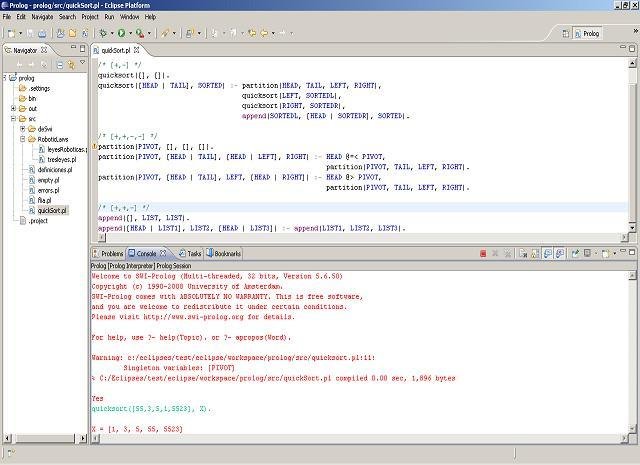Open the File menu
The width and height of the screenshot is (640, 465).
click(7, 17)
